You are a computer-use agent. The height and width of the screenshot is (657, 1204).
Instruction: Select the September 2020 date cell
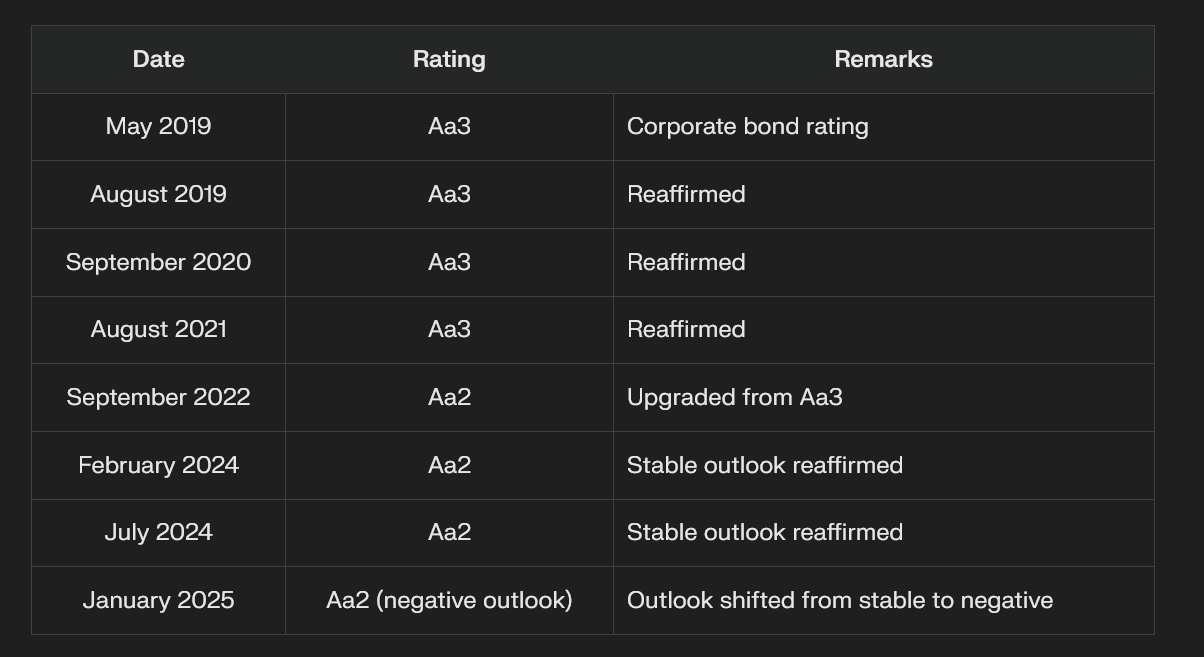[158, 262]
